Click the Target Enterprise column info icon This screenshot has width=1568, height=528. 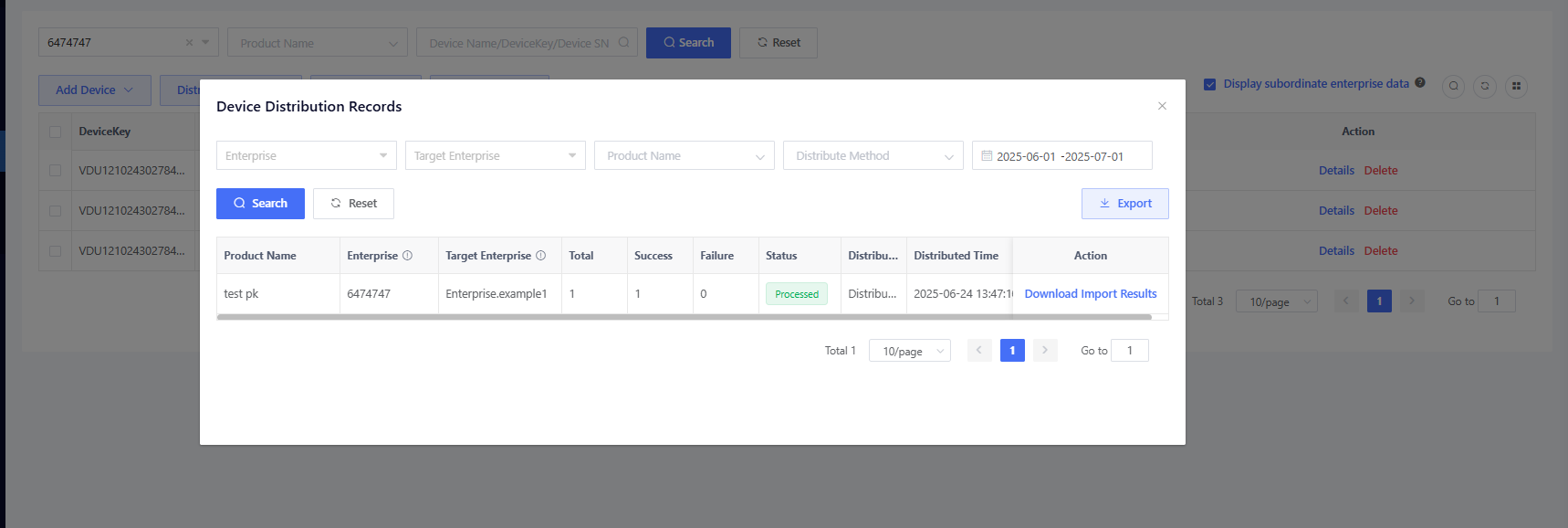pos(540,256)
